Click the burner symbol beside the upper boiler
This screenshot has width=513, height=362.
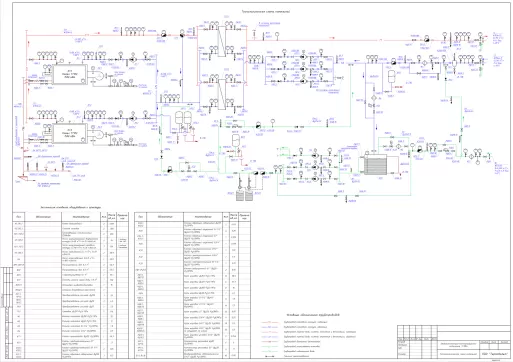click(x=99, y=75)
